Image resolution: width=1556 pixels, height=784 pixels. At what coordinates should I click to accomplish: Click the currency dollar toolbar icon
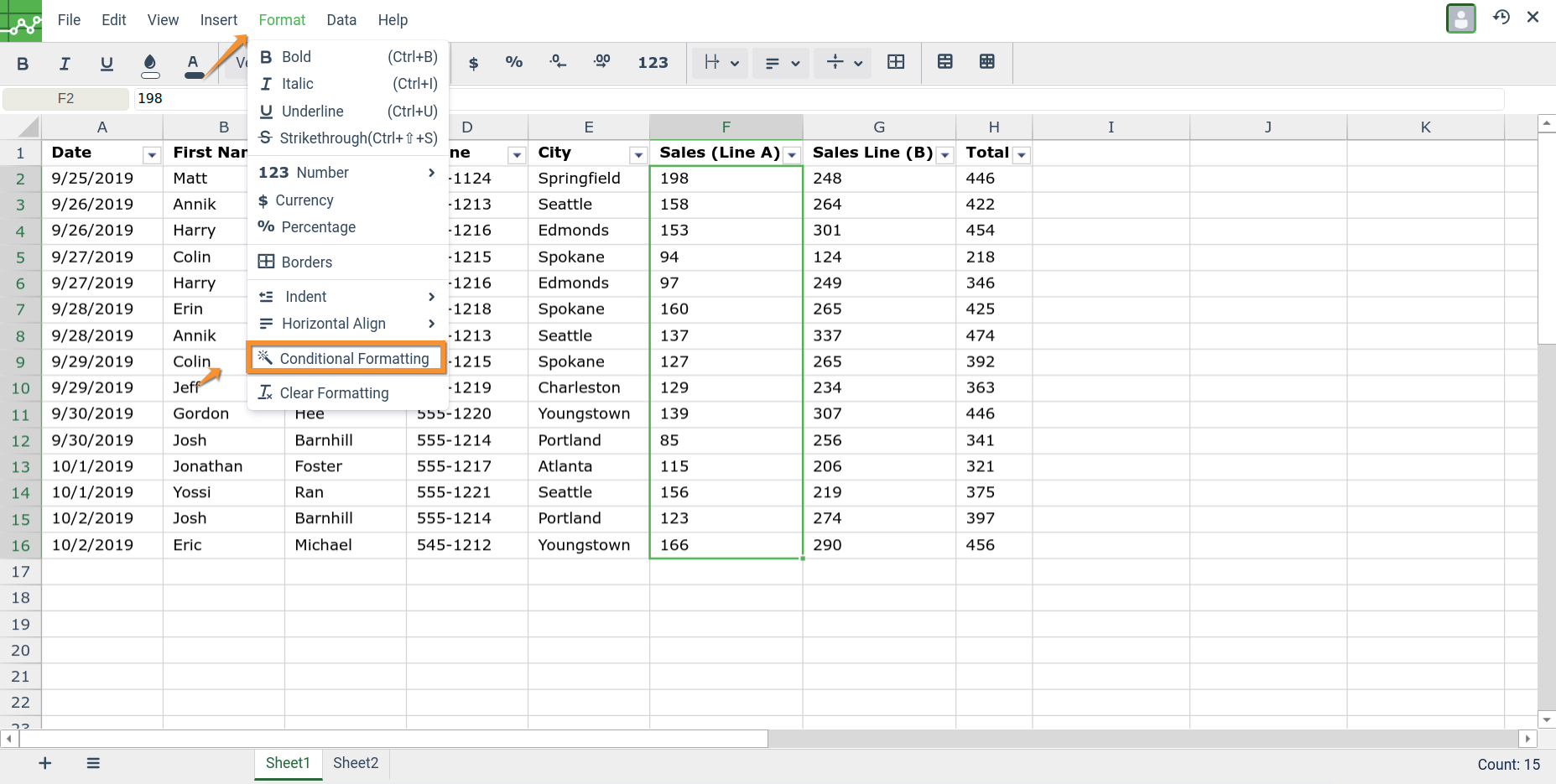tap(473, 63)
